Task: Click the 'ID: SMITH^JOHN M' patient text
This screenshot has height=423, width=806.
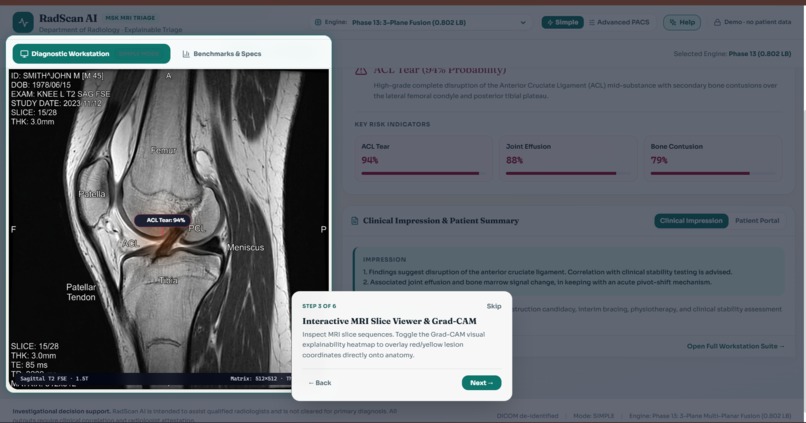Action: pos(57,76)
